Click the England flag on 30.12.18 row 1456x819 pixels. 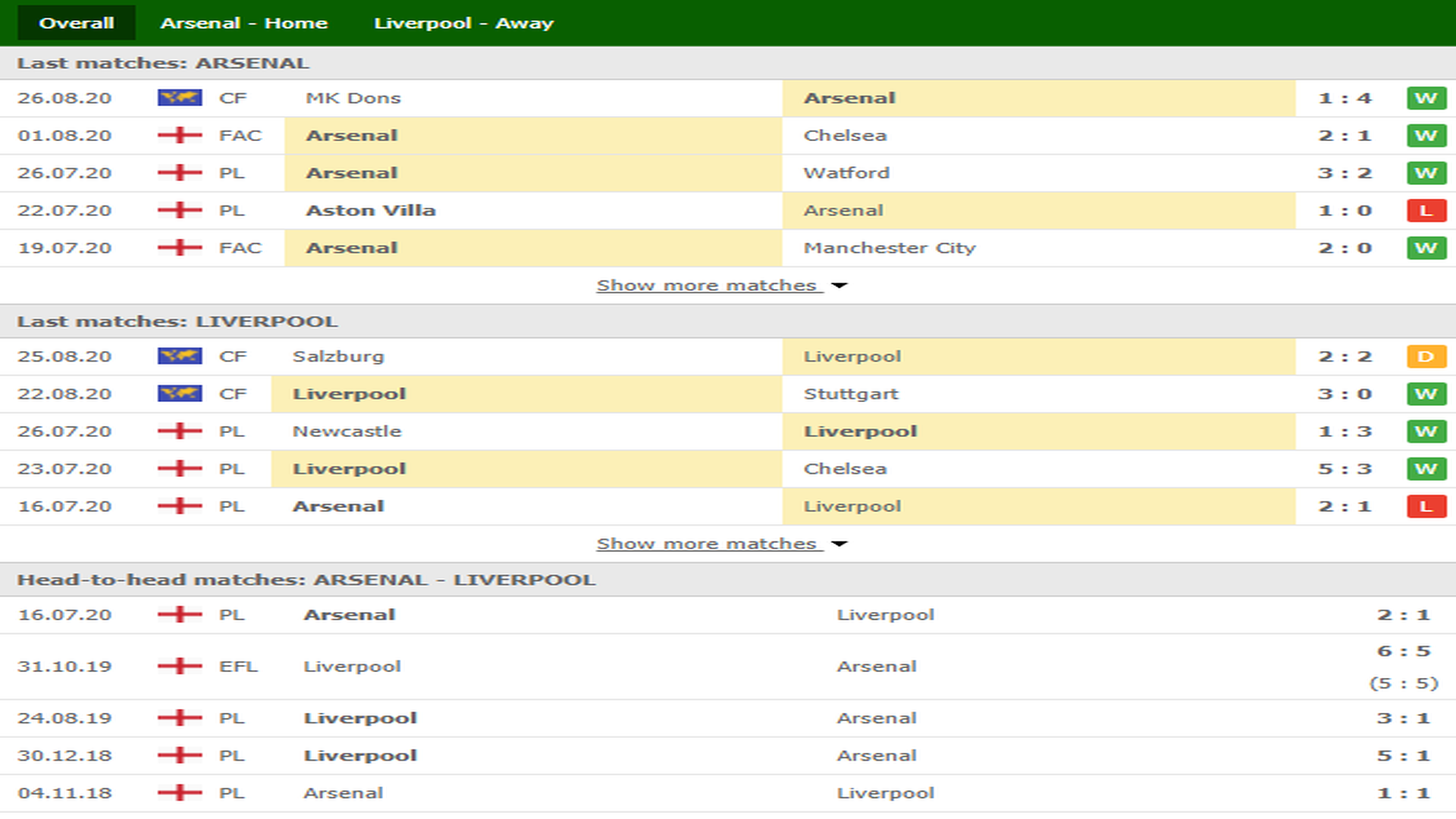click(180, 755)
